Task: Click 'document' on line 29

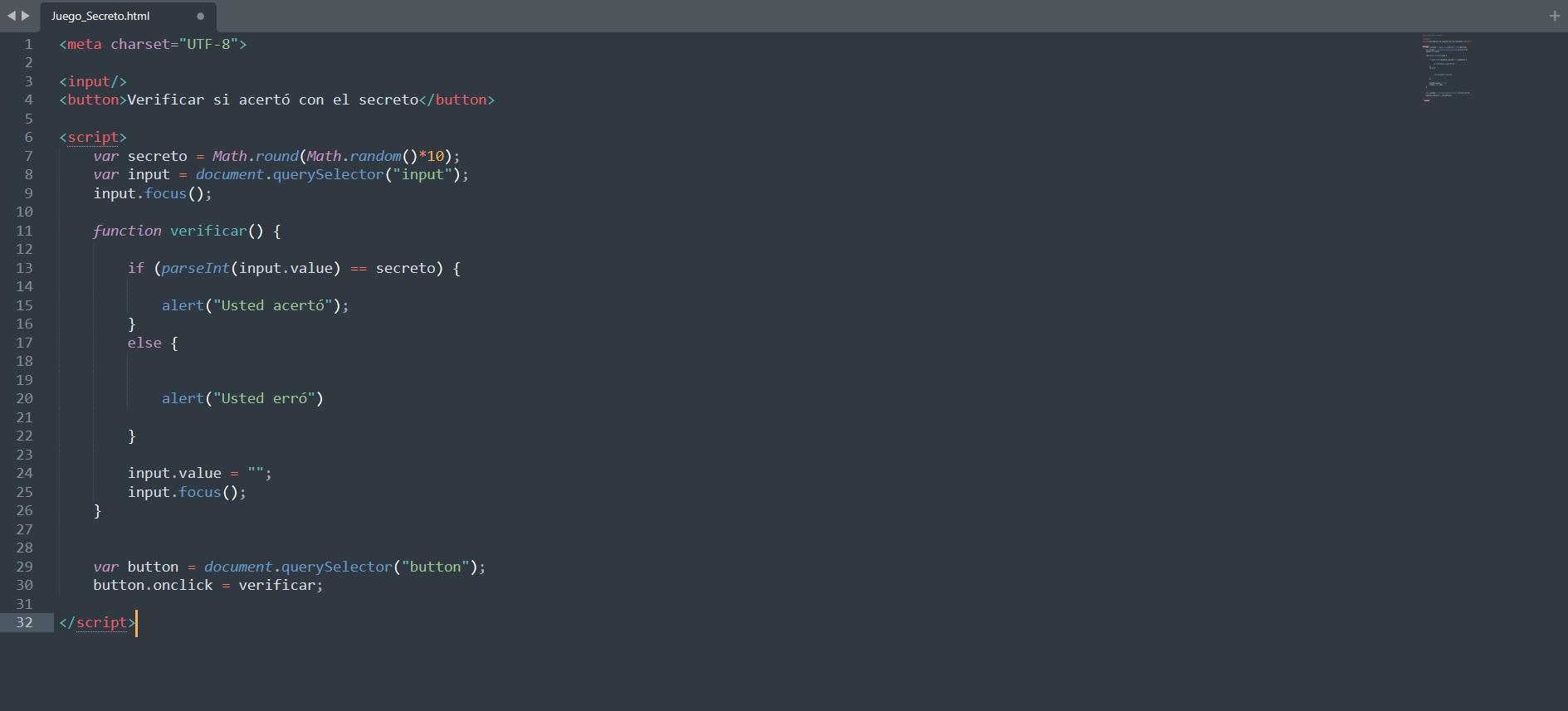Action: pos(238,567)
